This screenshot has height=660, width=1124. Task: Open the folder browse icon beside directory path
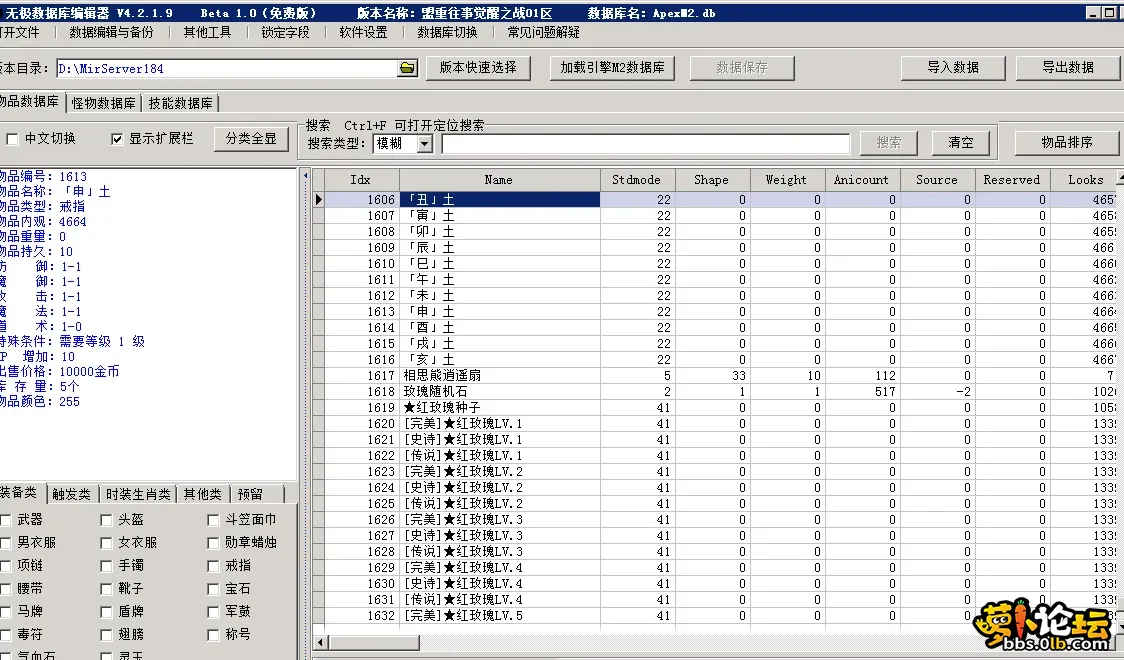(407, 68)
